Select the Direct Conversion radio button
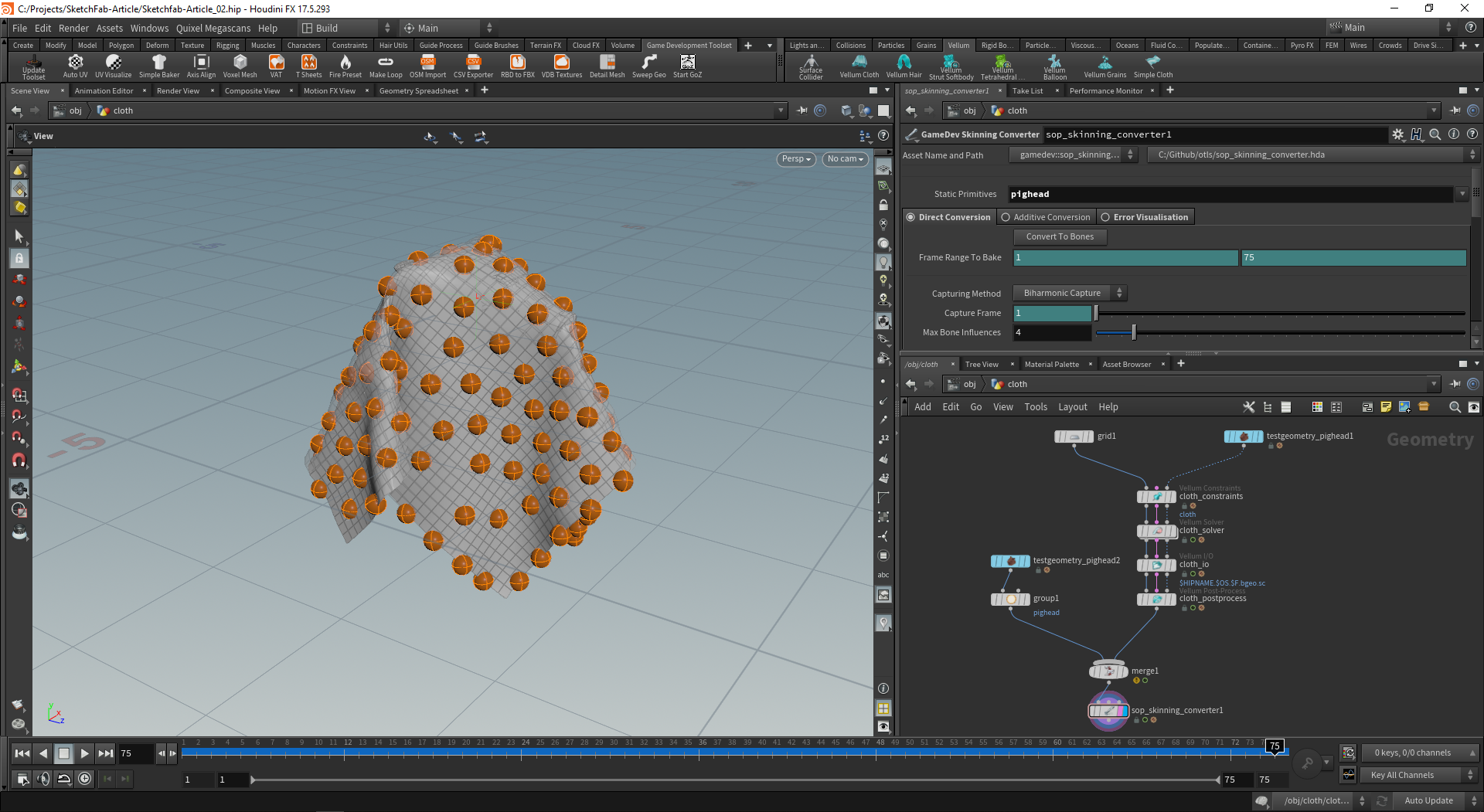Viewport: 1484px width, 812px height. [x=911, y=217]
